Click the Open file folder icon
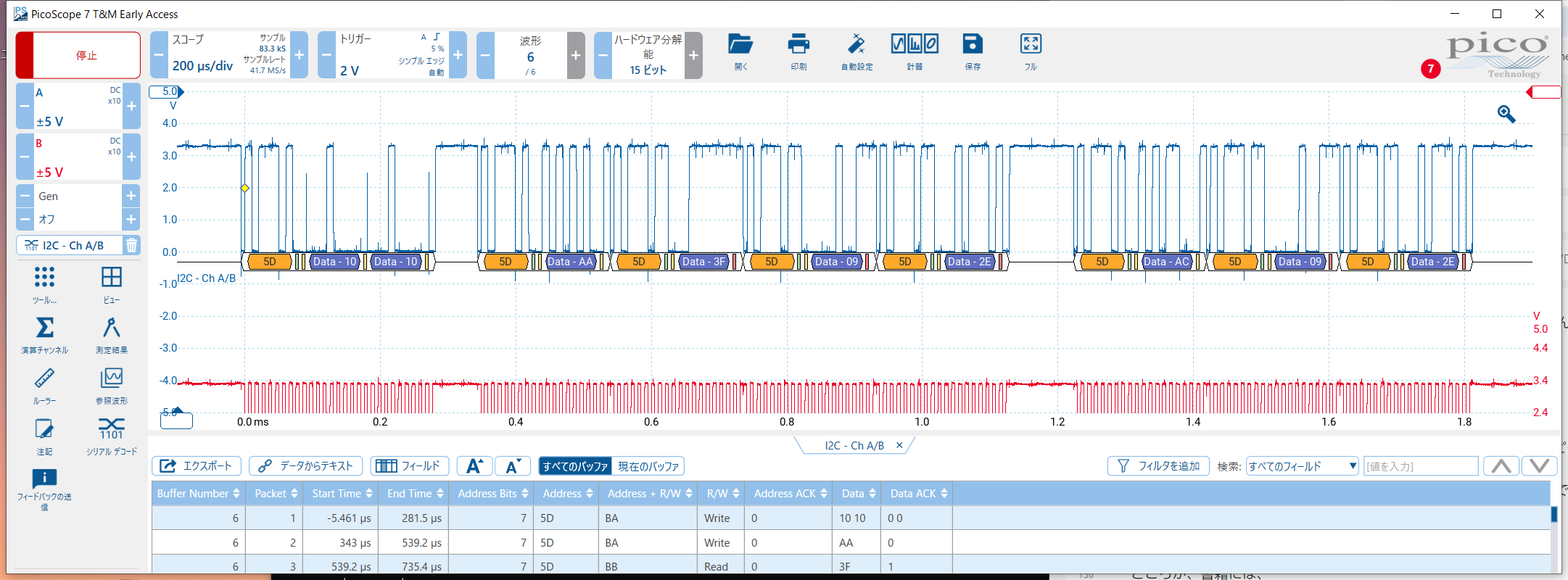This screenshot has height=580, width=1568. pyautogui.click(x=740, y=45)
